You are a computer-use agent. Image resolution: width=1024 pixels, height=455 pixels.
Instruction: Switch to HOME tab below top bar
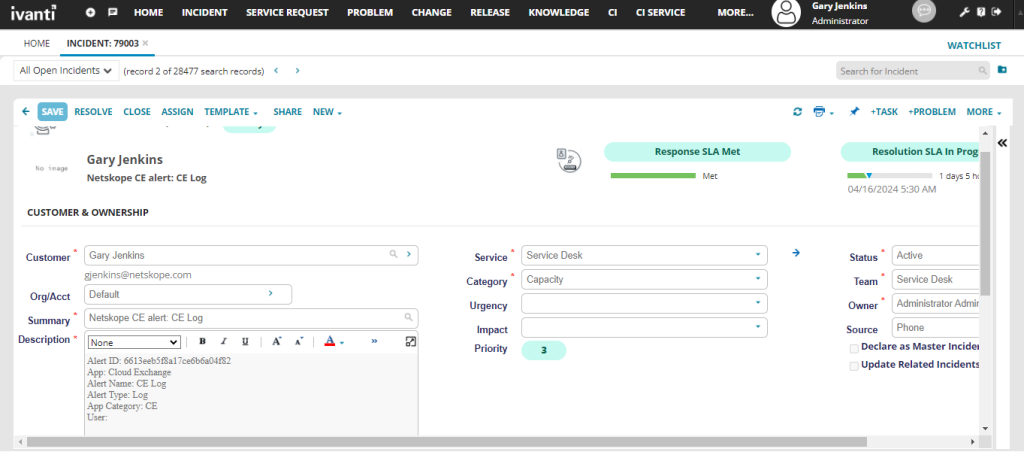pyautogui.click(x=37, y=43)
